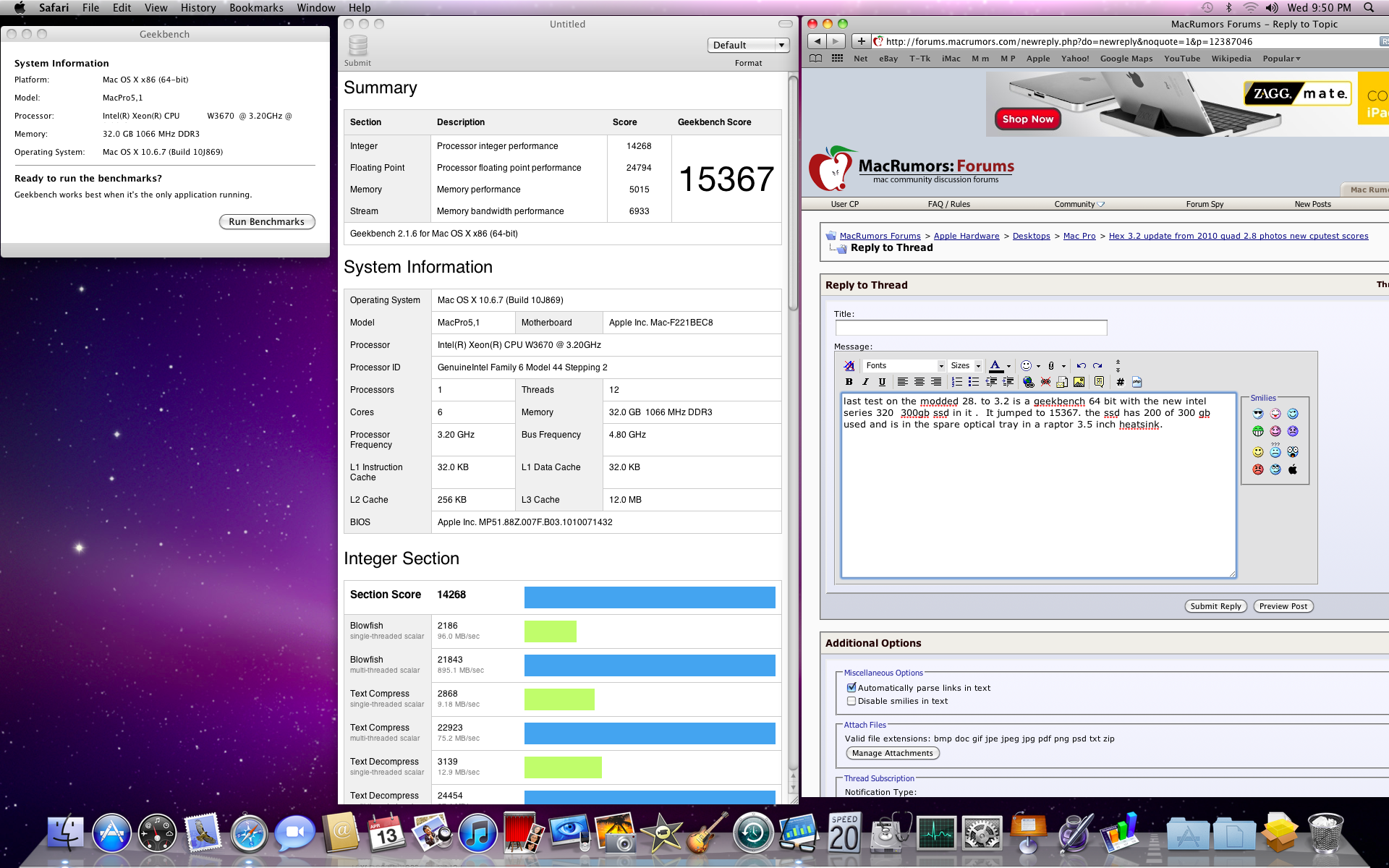
Task: Center align the message text
Action: pyautogui.click(x=919, y=382)
